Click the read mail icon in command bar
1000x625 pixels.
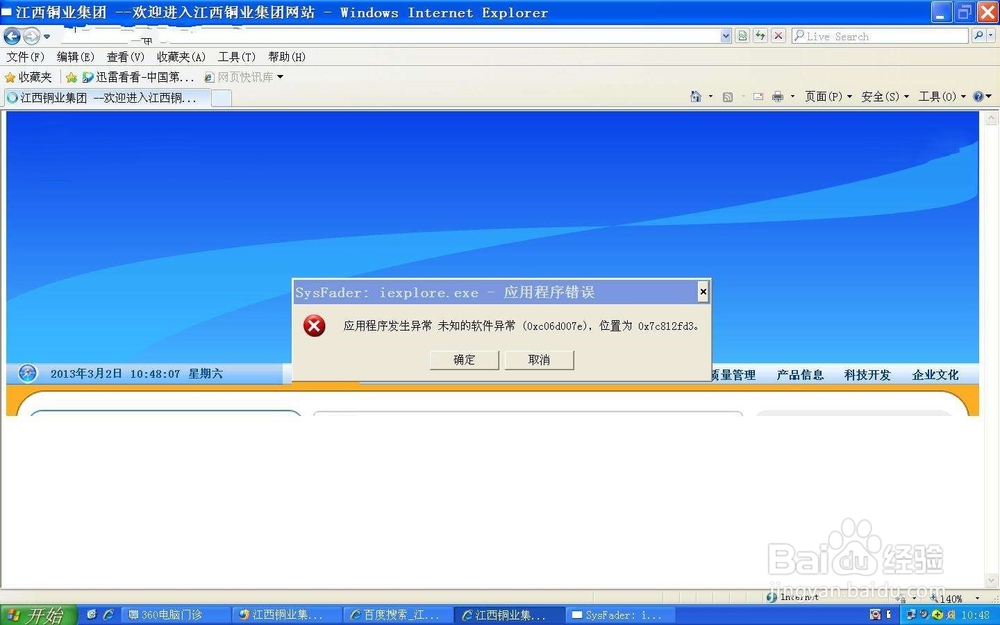[x=758, y=97]
